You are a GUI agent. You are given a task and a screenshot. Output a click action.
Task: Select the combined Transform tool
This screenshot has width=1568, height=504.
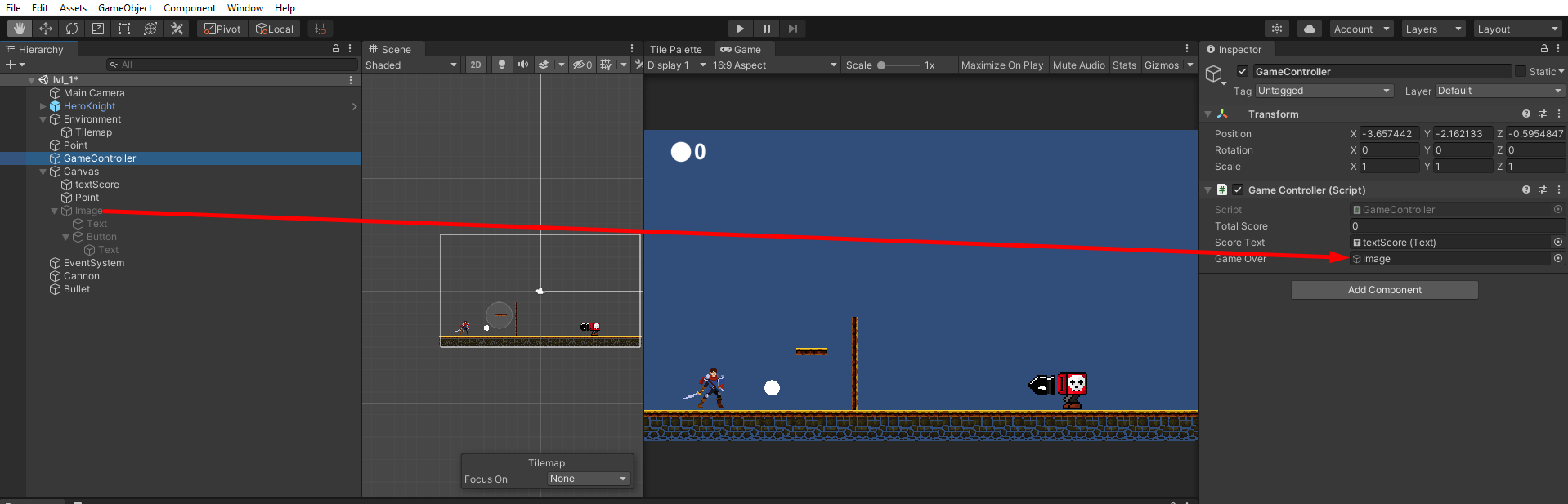pos(150,29)
